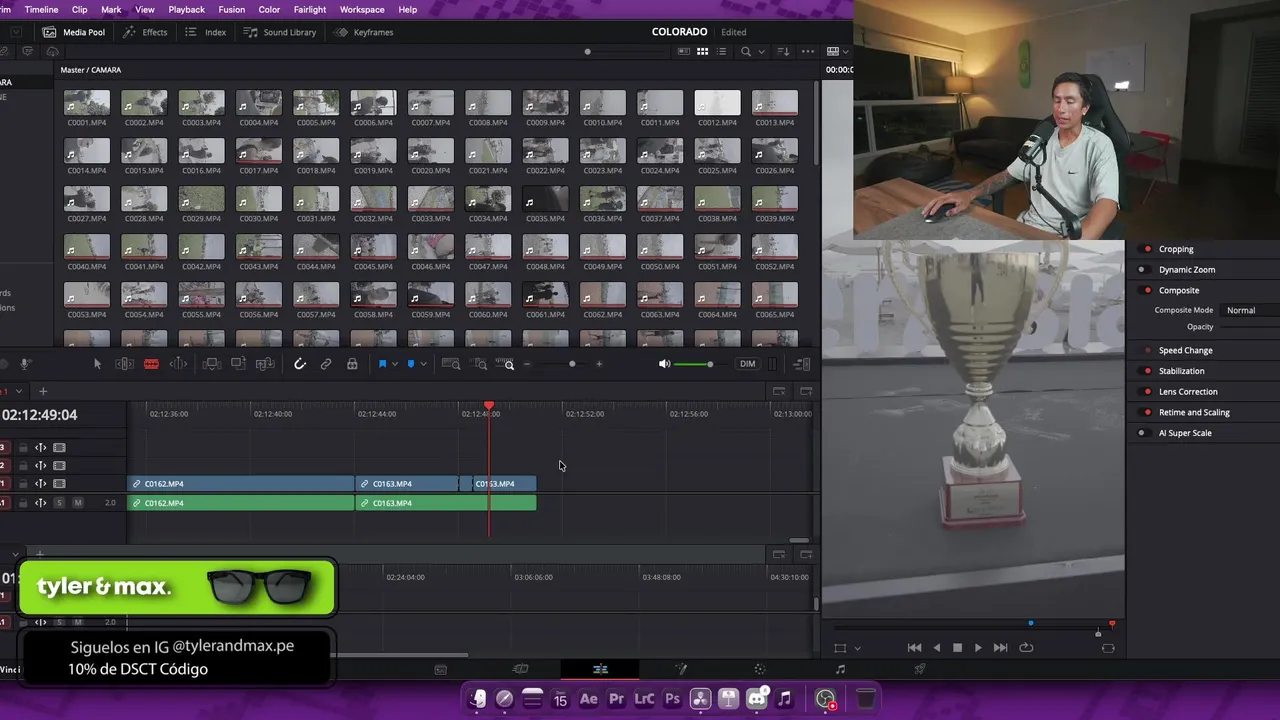The height and width of the screenshot is (720, 1280).
Task: Toggle Cropping section enable dot
Action: (x=1147, y=249)
